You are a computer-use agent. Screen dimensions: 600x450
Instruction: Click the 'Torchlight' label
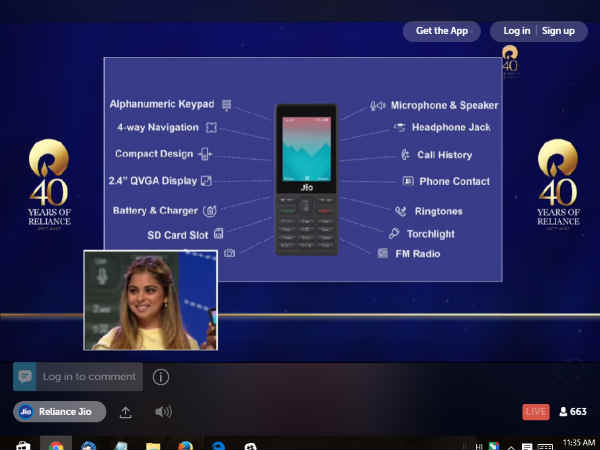pyautogui.click(x=431, y=234)
